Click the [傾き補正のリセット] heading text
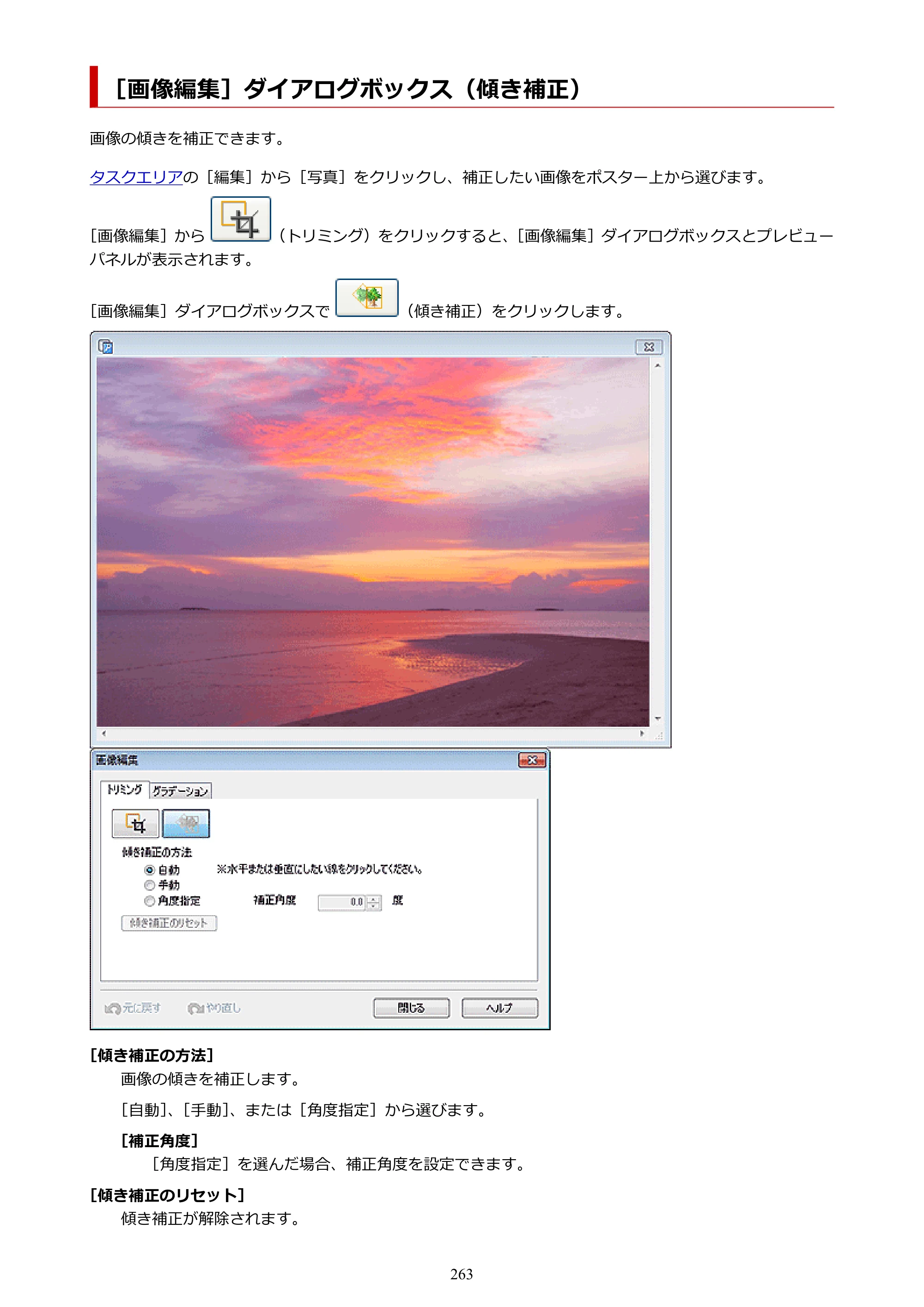This screenshot has width=924, height=1307. (167, 1194)
